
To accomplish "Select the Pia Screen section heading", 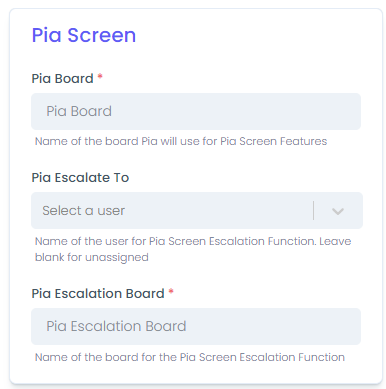I will [84, 35].
